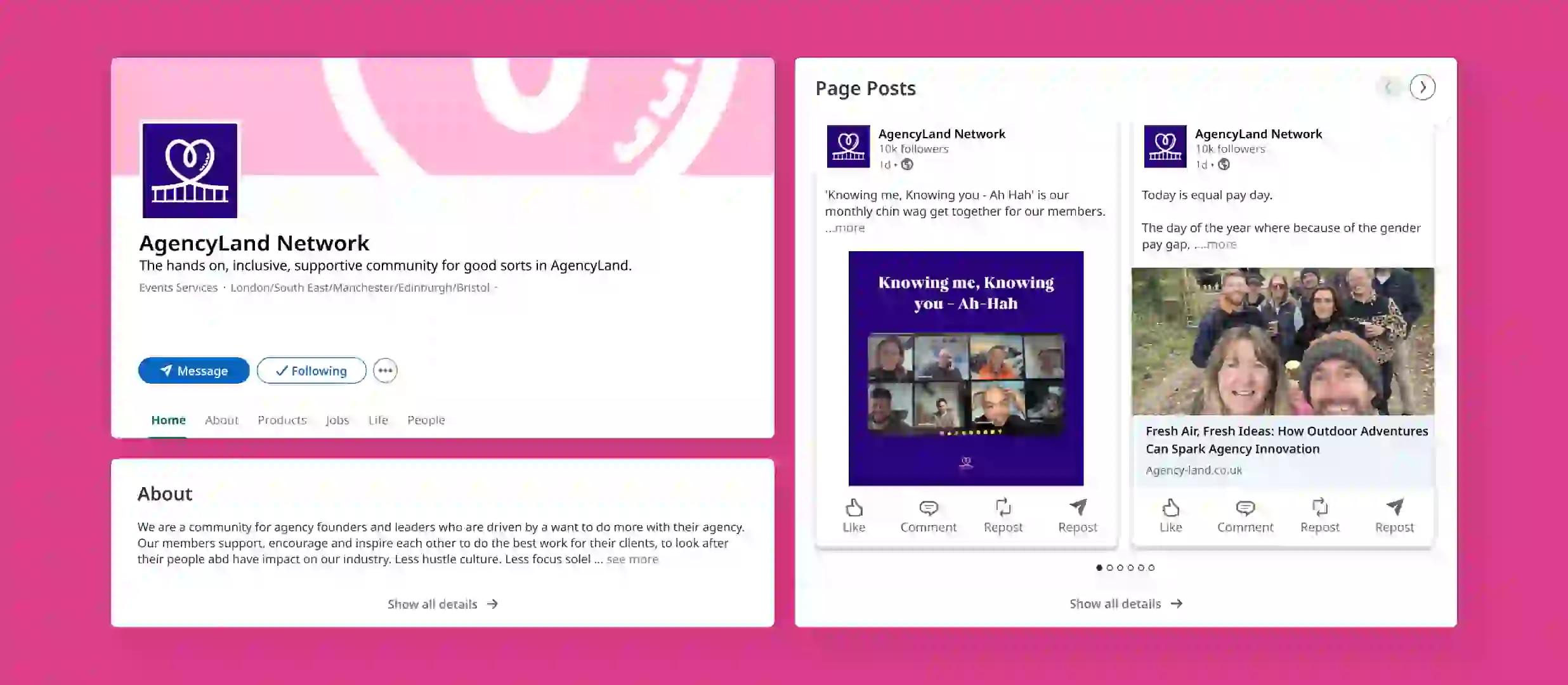Screen dimensions: 1568x685
Task: Click the Comment icon on the equal pay post
Action: 1245,507
